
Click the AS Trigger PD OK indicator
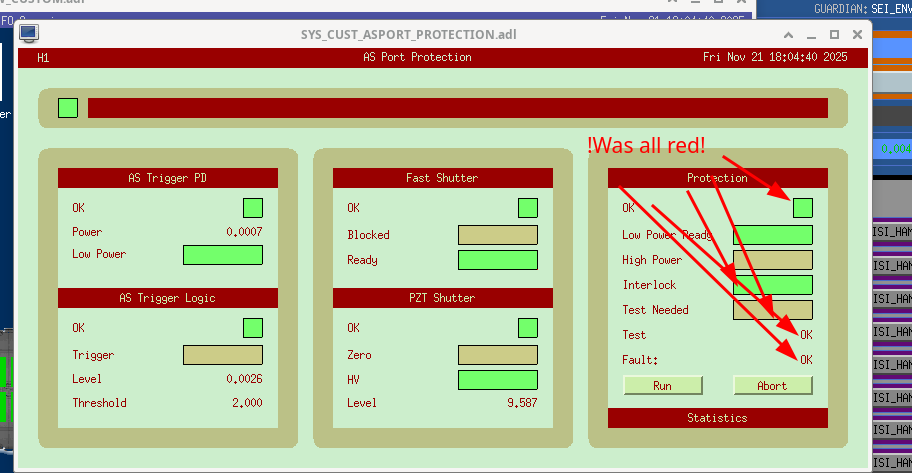pyautogui.click(x=253, y=208)
